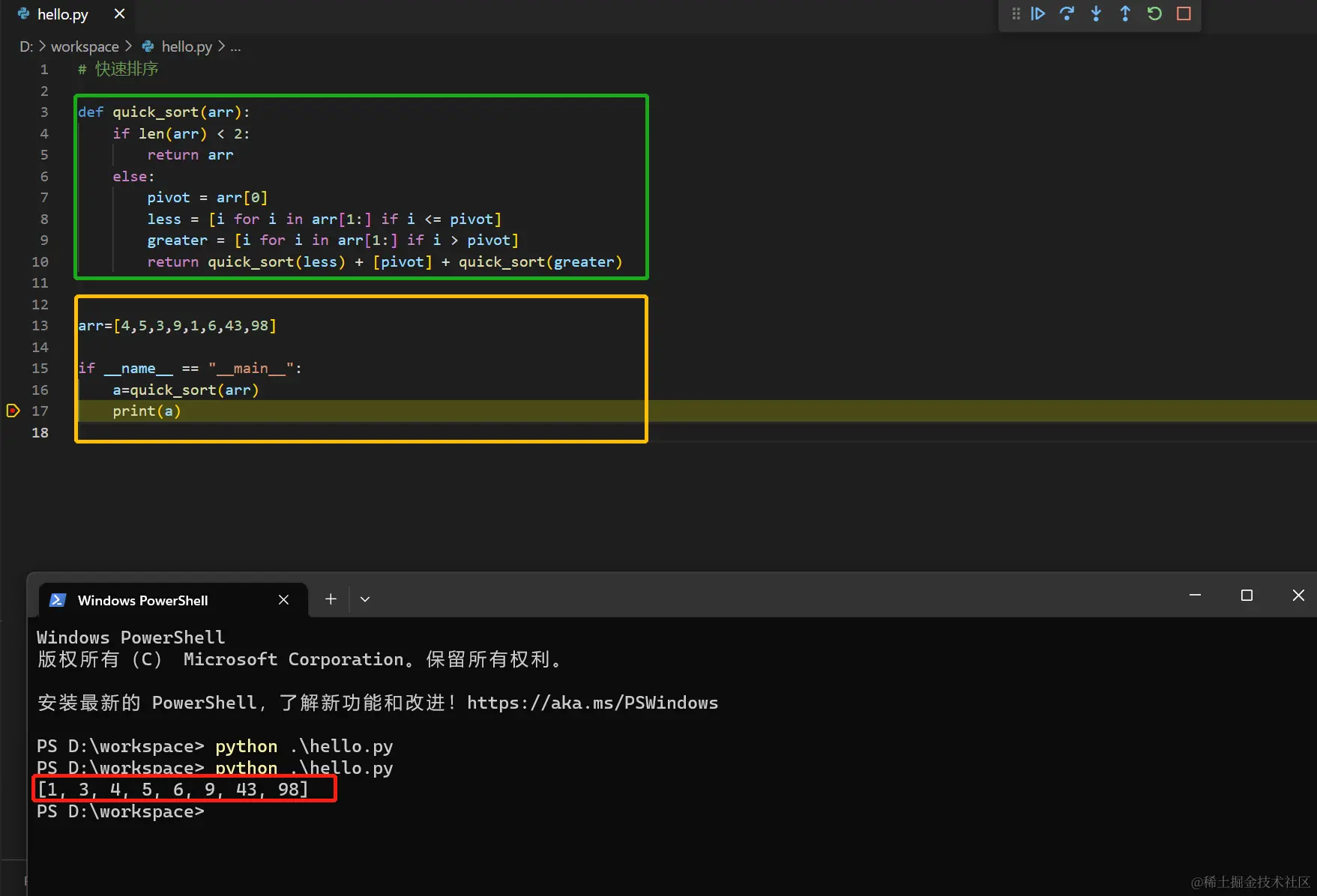This screenshot has height=896, width=1317.
Task: Expand the breadcrumb ellipsis symbol list
Action: pos(235,46)
